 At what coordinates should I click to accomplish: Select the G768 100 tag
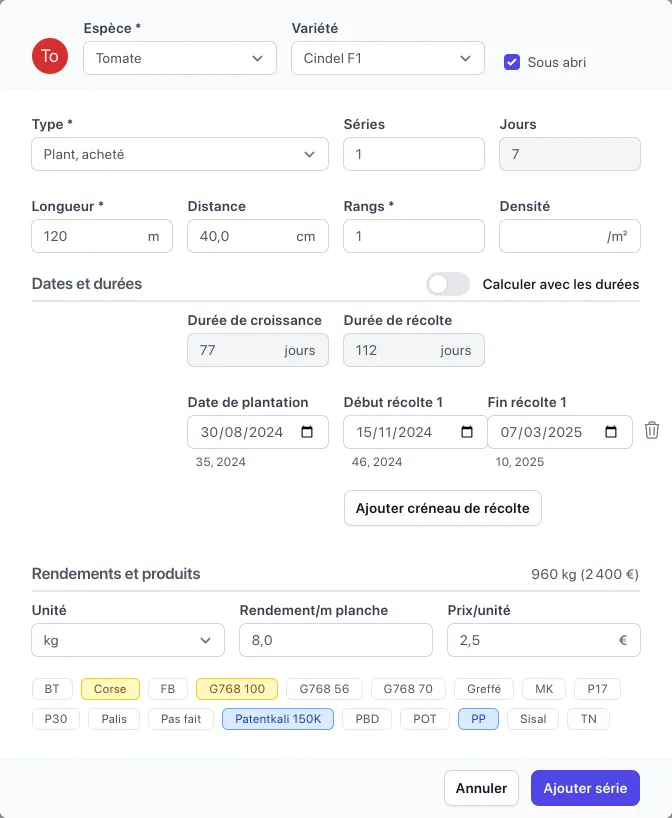tap(236, 688)
